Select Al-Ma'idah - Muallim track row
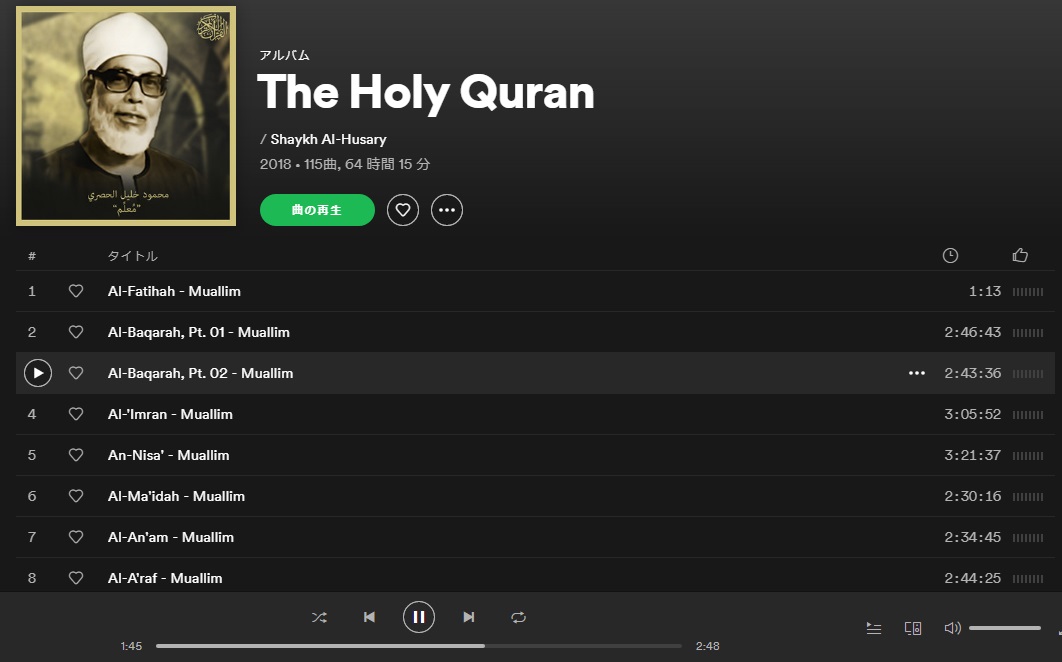The width and height of the screenshot is (1062, 662). (x=535, y=496)
